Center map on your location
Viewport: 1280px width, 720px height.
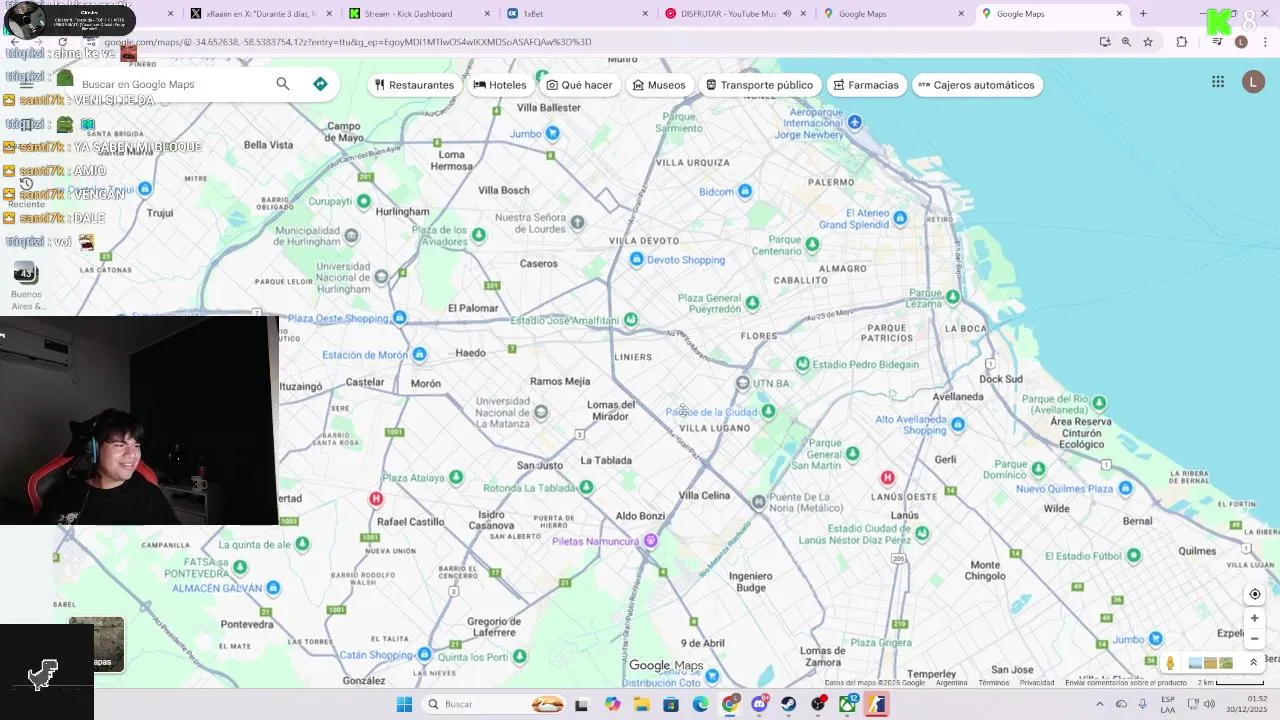pyautogui.click(x=1255, y=594)
